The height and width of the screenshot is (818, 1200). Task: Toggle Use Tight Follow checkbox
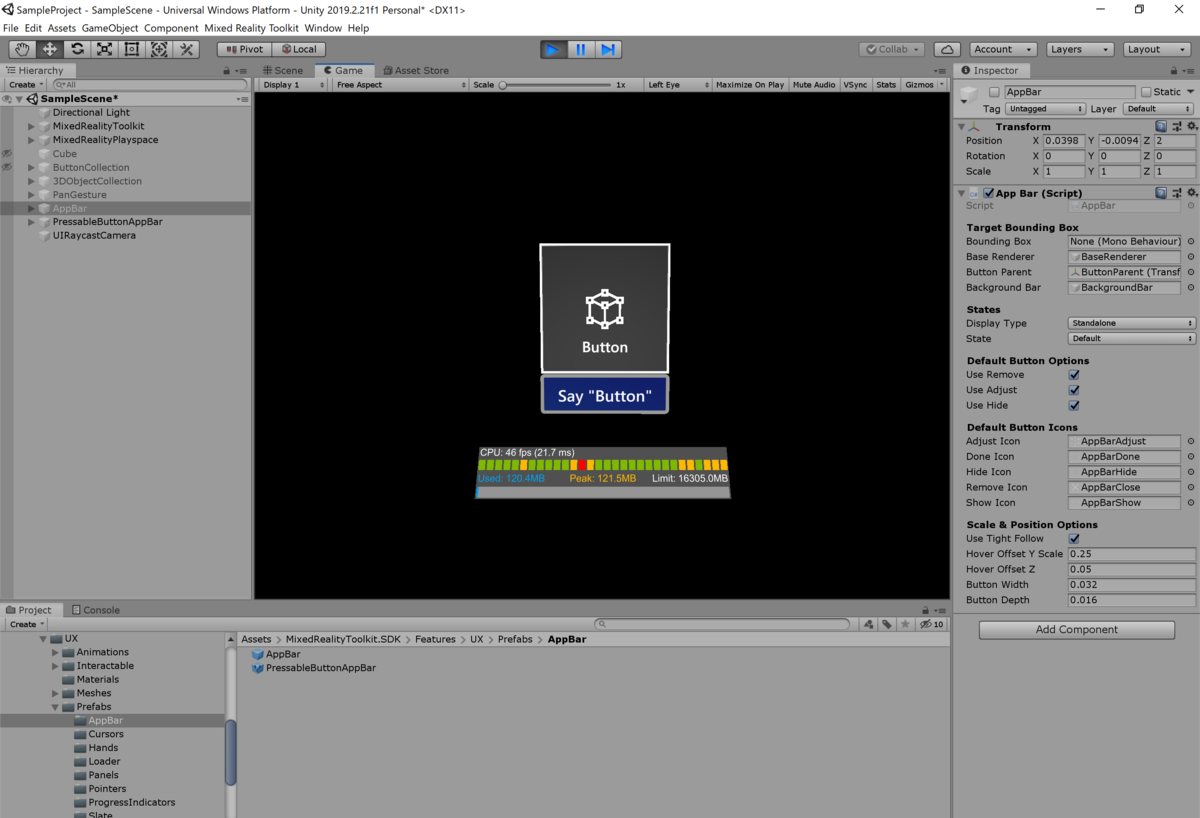click(x=1074, y=539)
